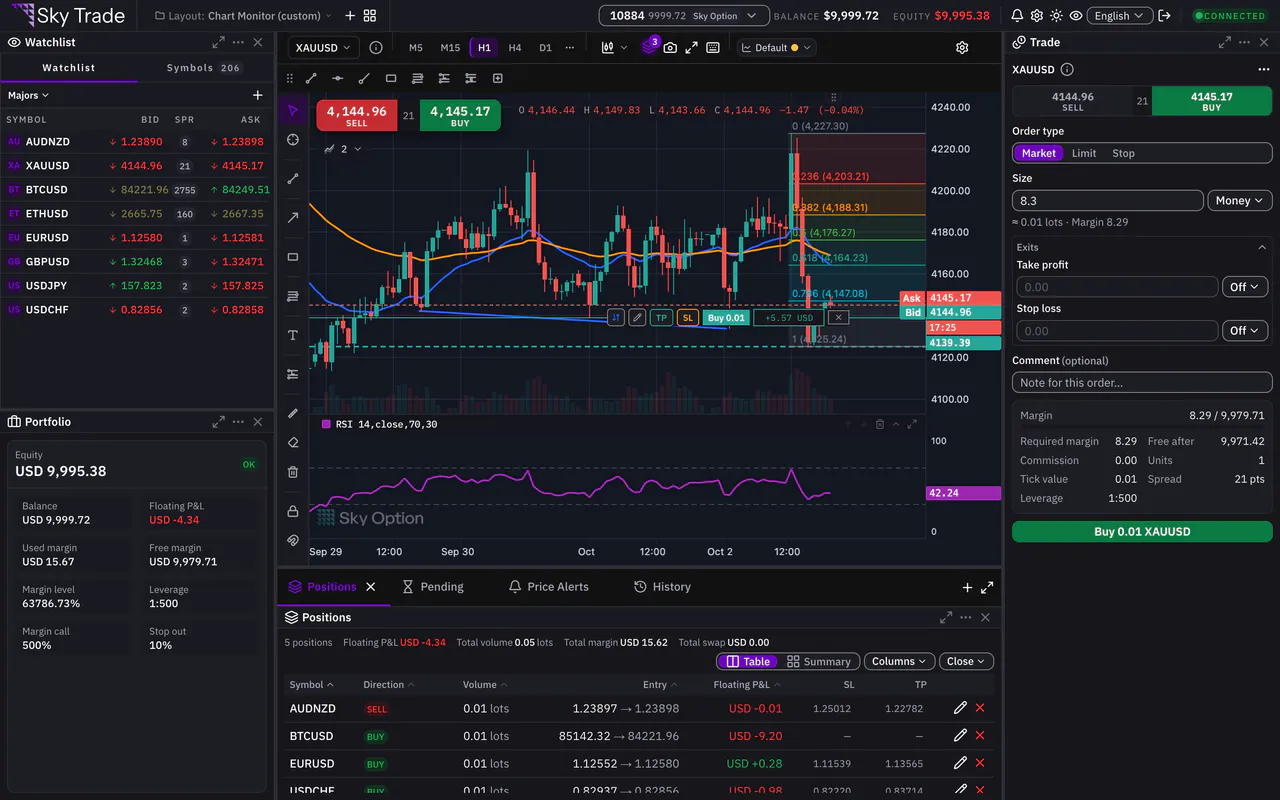Click the red 4,144.96 SELL button on chart
Screen dimensions: 1280x800
[x=357, y=115]
